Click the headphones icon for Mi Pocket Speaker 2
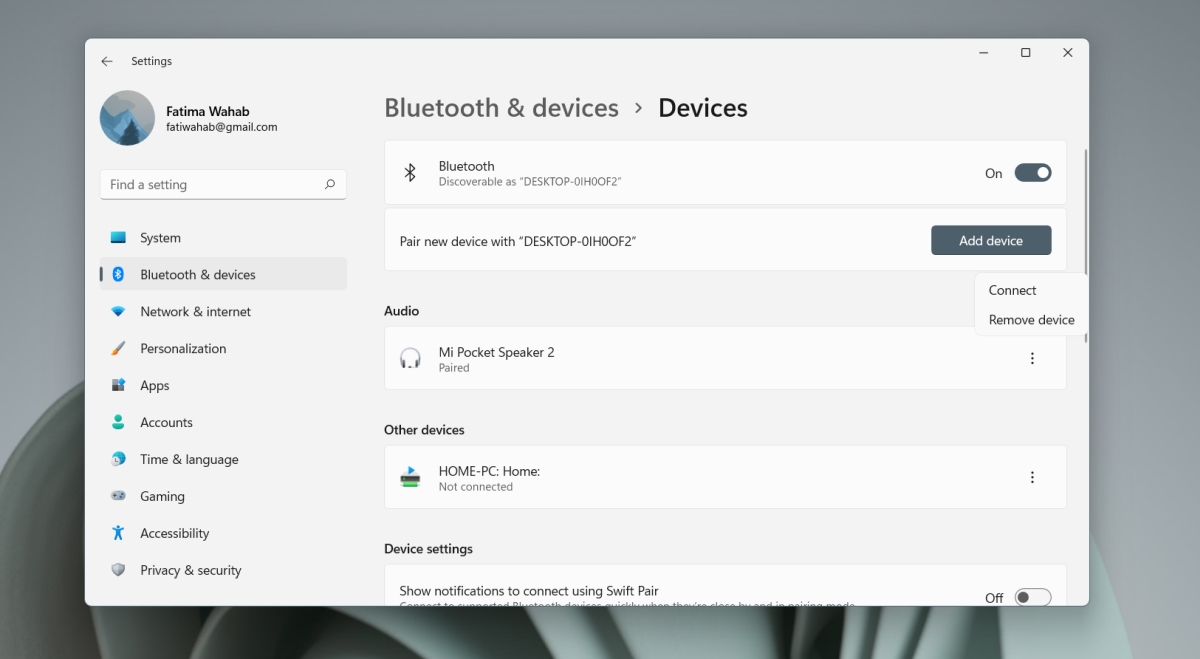The width and height of the screenshot is (1200, 659). pos(410,358)
